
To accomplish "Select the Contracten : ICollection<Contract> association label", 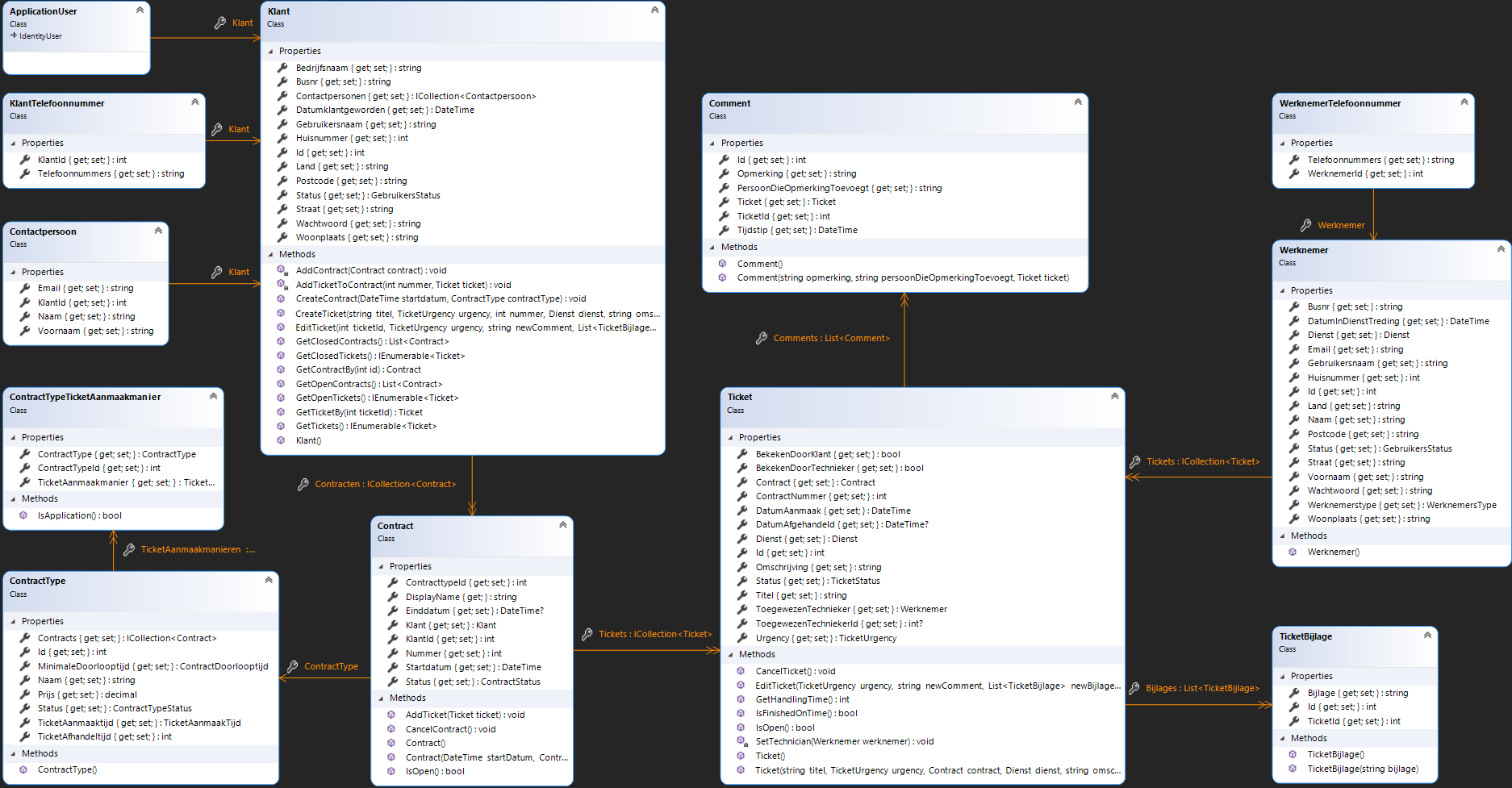I will coord(386,484).
